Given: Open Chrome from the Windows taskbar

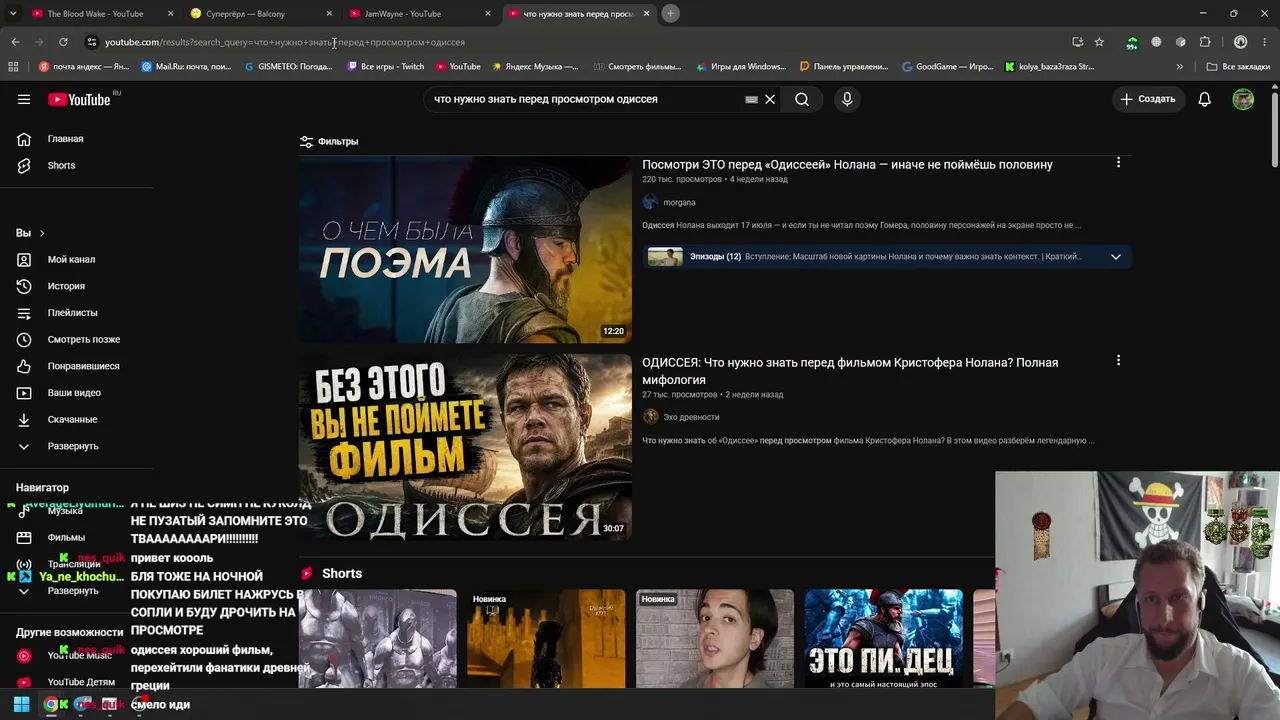Looking at the screenshot, I should pos(51,704).
